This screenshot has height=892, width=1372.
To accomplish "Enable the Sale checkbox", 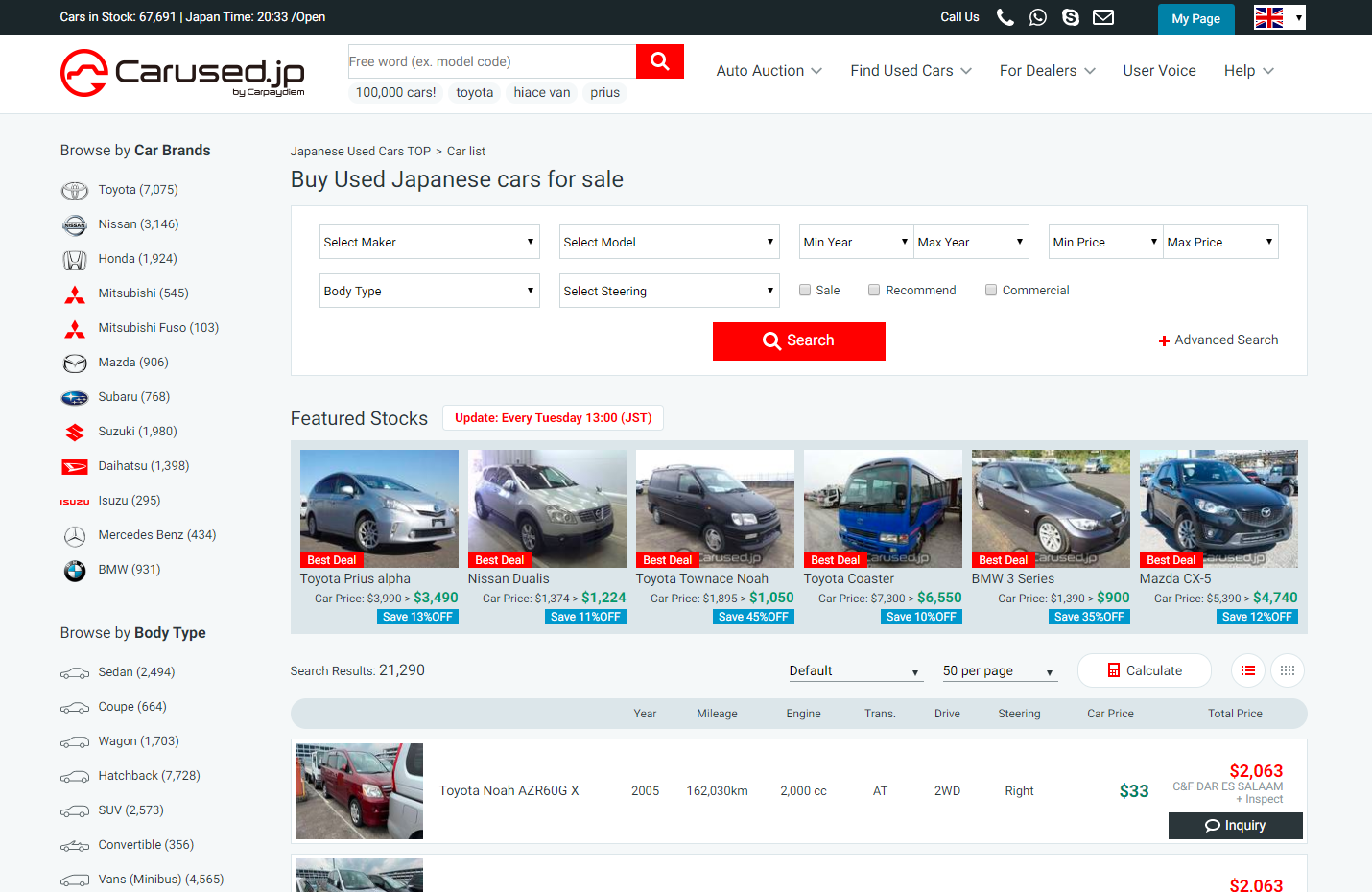I will tap(805, 290).
